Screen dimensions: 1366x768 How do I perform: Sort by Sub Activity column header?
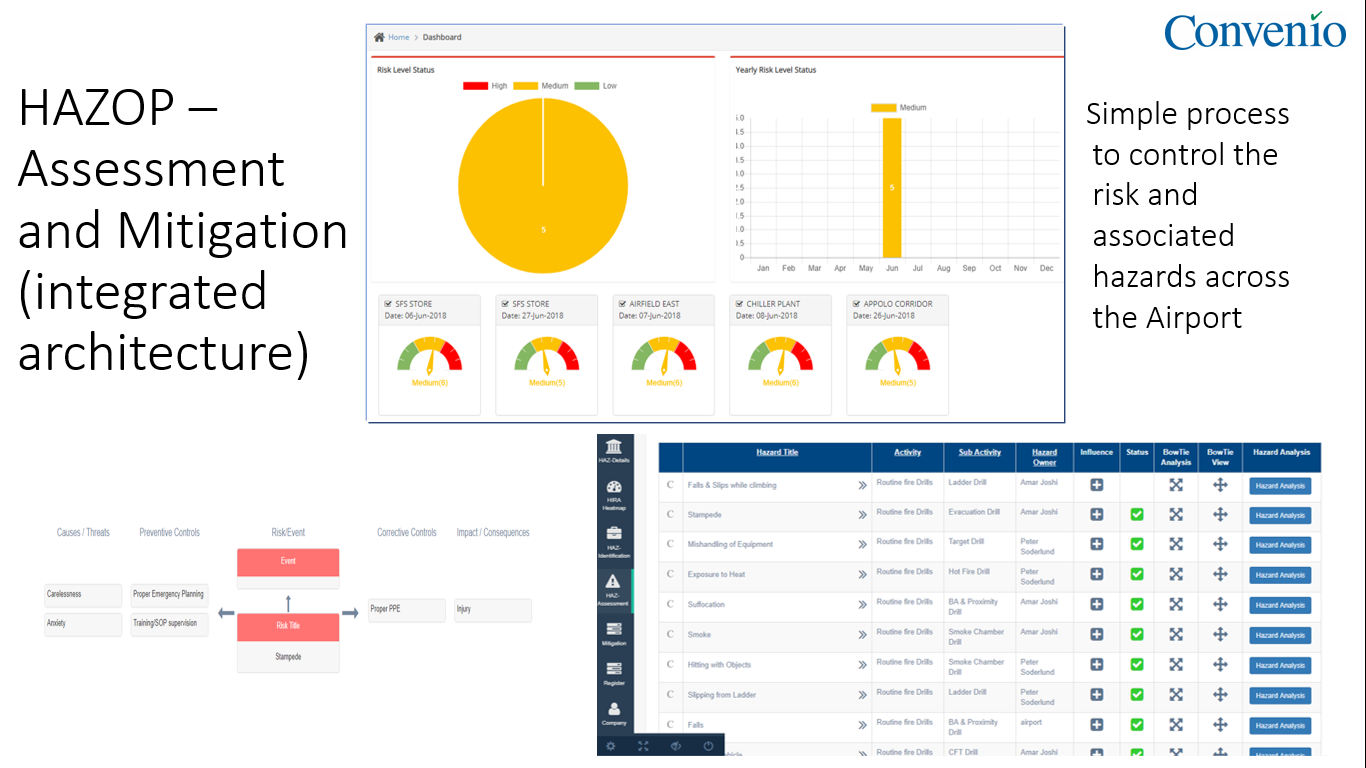click(980, 452)
